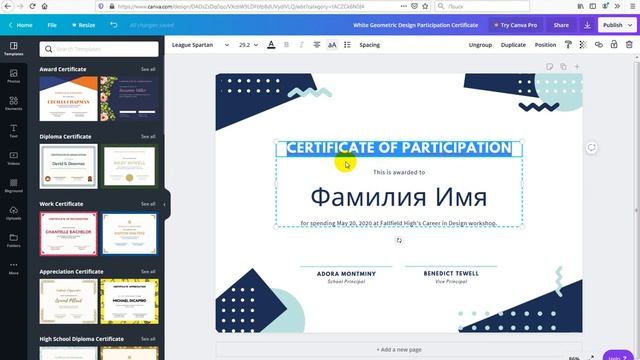This screenshot has width=640, height=360.
Task: Click the duplicate page icon above canvas
Action: [x=563, y=67]
